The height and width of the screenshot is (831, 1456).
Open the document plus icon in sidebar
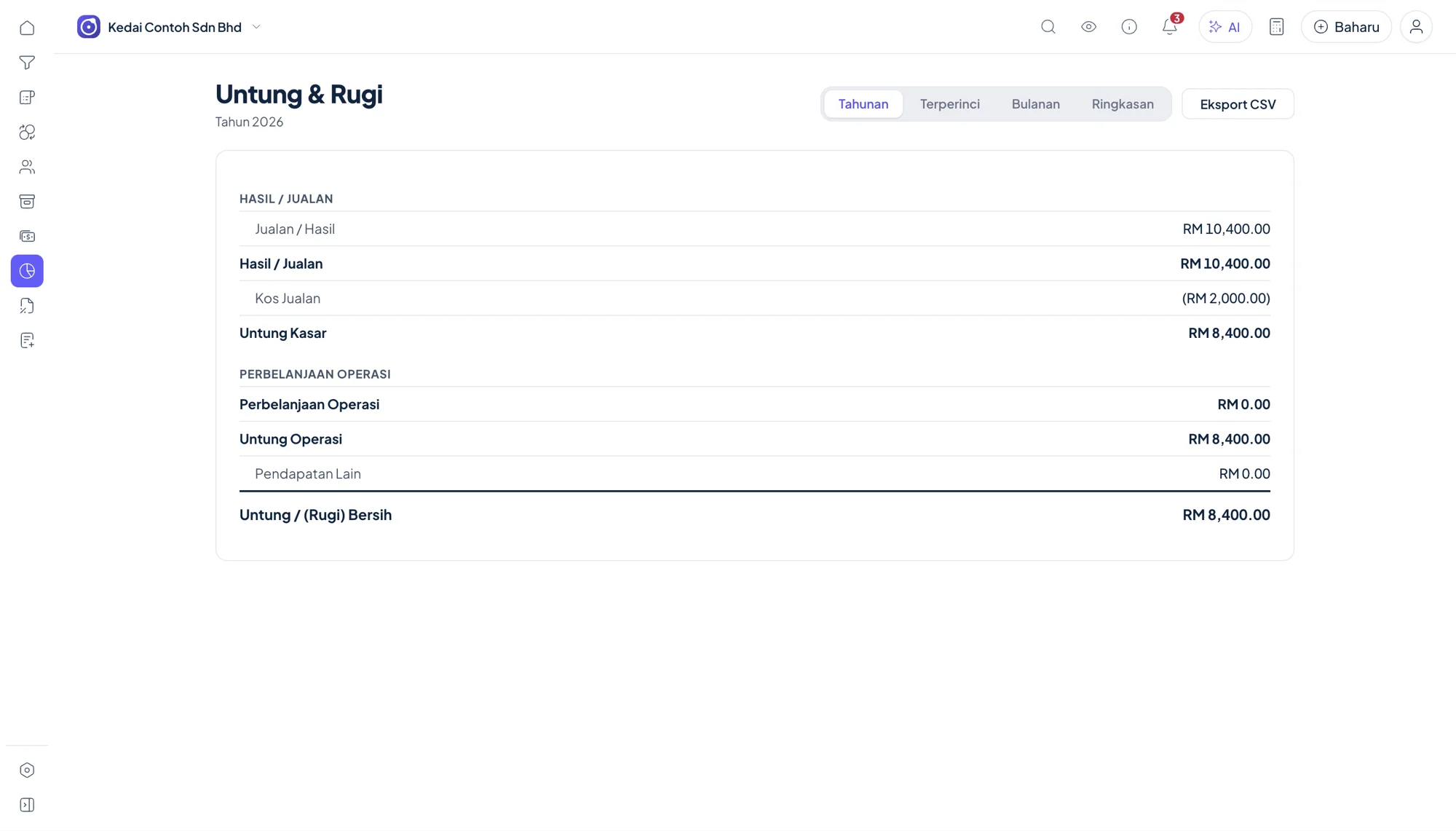(27, 340)
